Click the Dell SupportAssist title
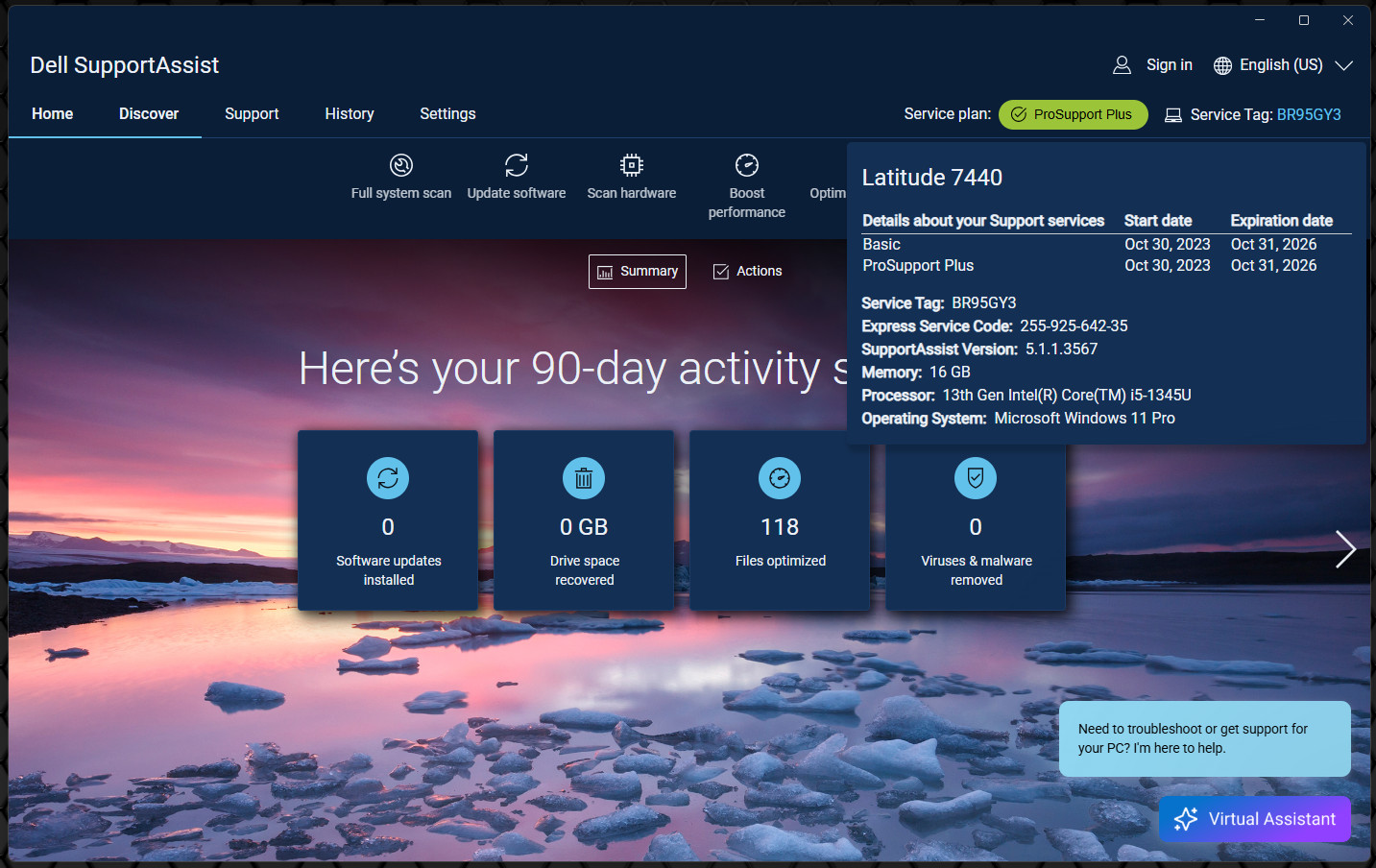Screen dimensions: 1376x868 pyautogui.click(x=125, y=65)
